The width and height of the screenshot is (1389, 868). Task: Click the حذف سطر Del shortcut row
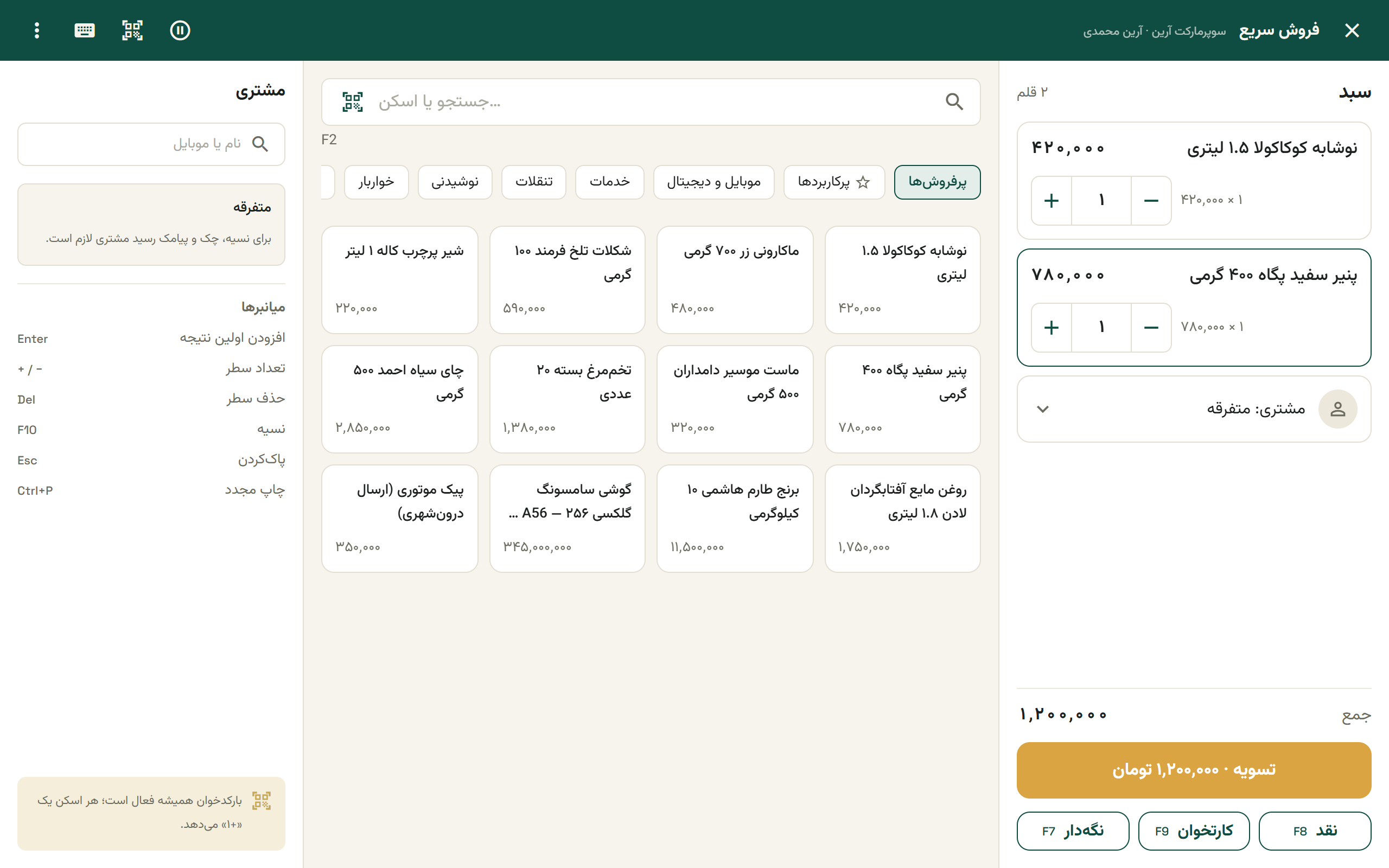151,399
